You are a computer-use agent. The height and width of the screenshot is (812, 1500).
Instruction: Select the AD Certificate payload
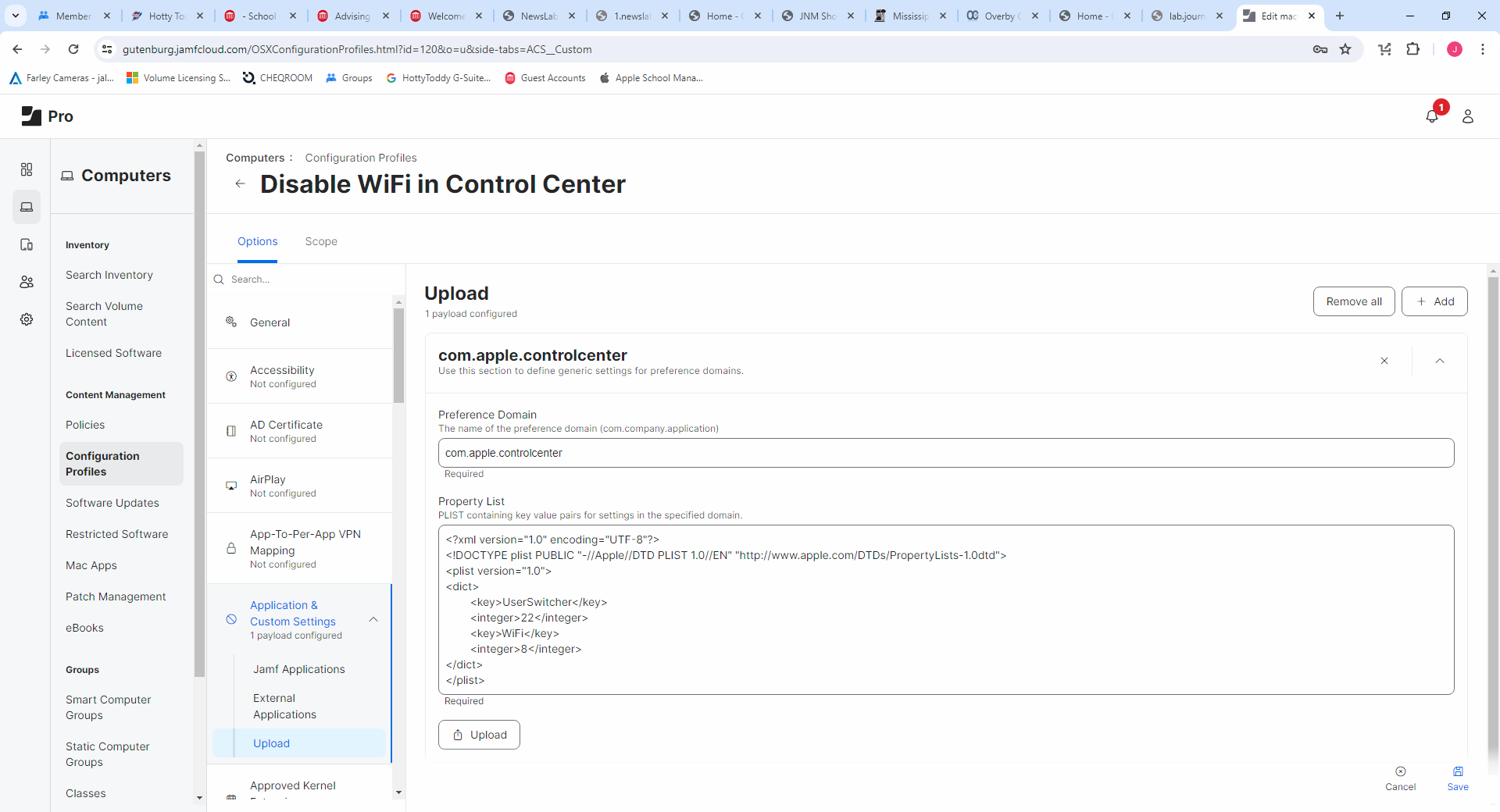click(x=300, y=431)
